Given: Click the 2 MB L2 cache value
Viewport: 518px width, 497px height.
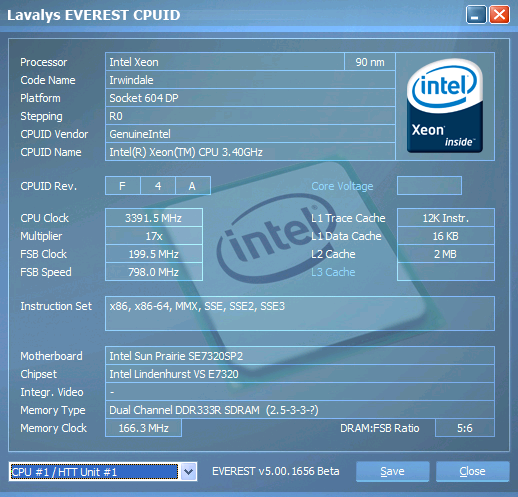Looking at the screenshot, I should click(446, 254).
